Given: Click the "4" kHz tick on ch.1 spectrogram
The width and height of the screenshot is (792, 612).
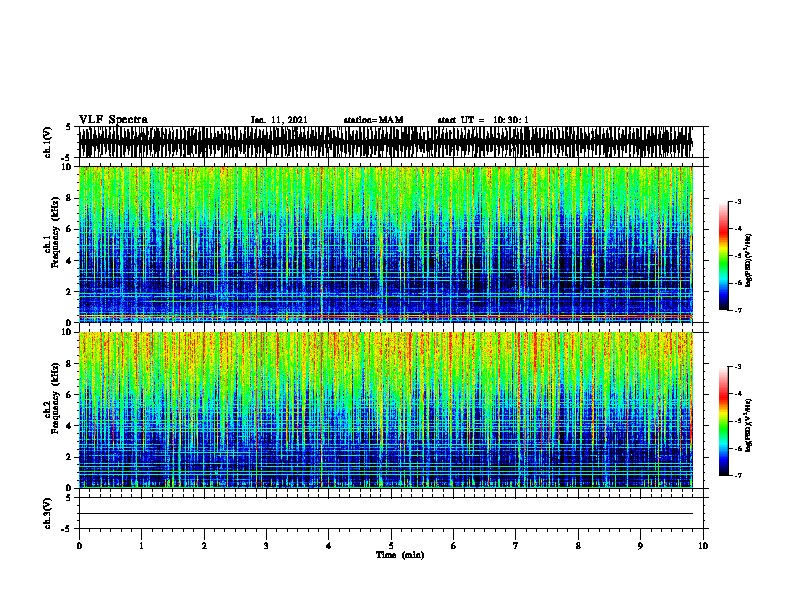Looking at the screenshot, I should [x=69, y=261].
